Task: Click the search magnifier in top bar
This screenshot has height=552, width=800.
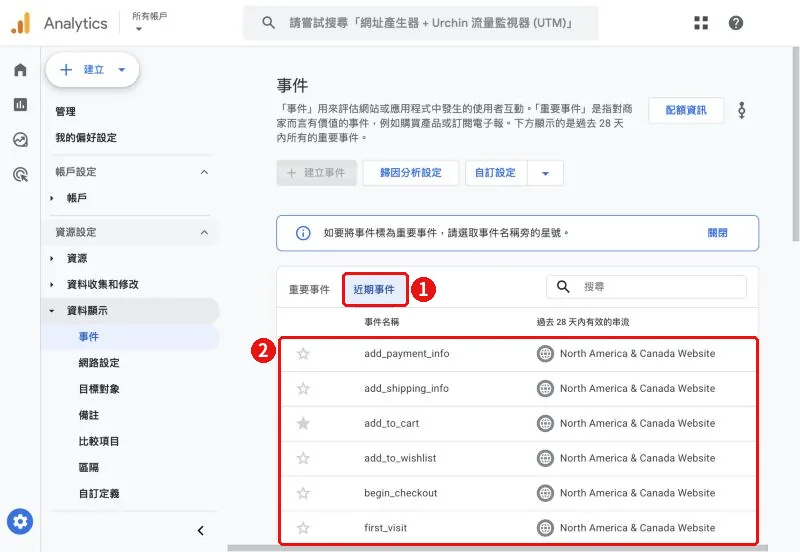Action: 268,22
